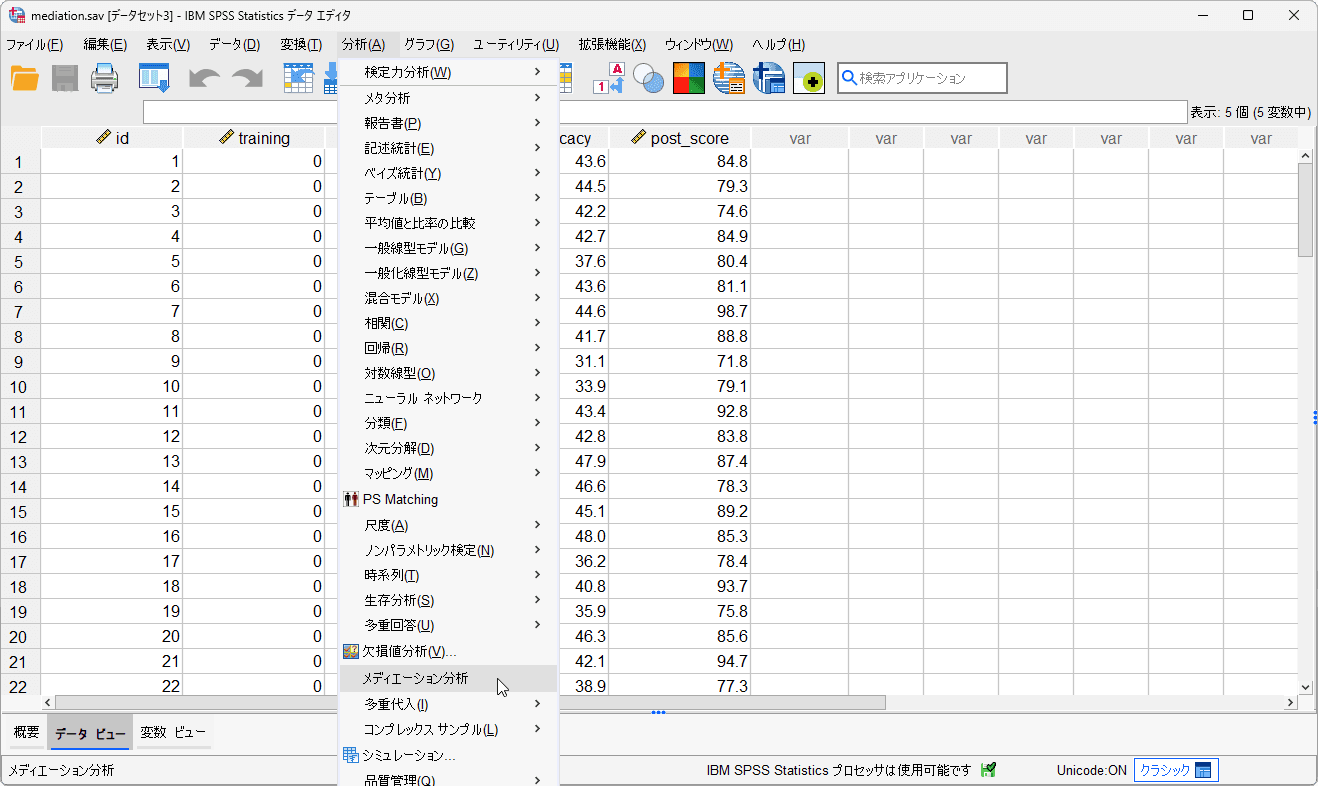Open the グラフ(G) menu
This screenshot has height=786, width=1318.
tap(429, 44)
